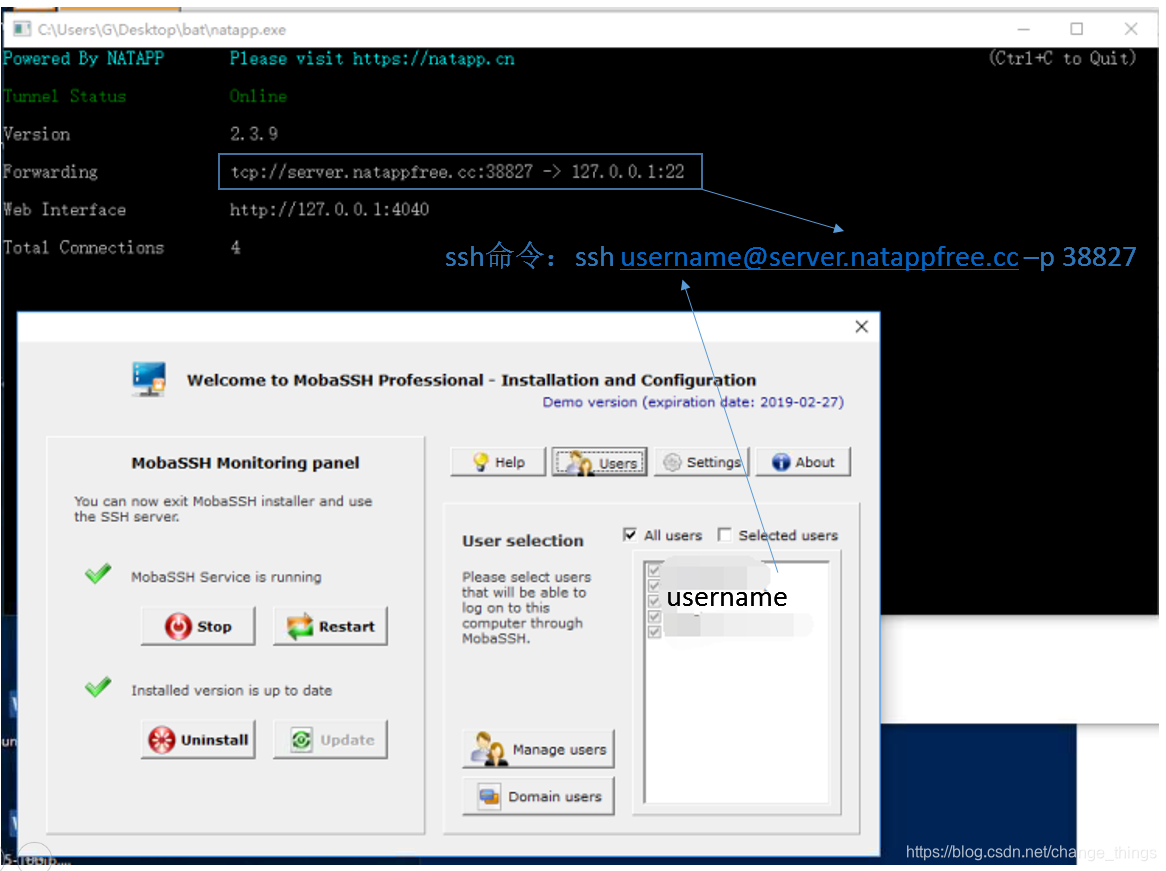Screen dimensions: 1166x871
Task: Click the lightbulb Help icon
Action: tap(480, 462)
